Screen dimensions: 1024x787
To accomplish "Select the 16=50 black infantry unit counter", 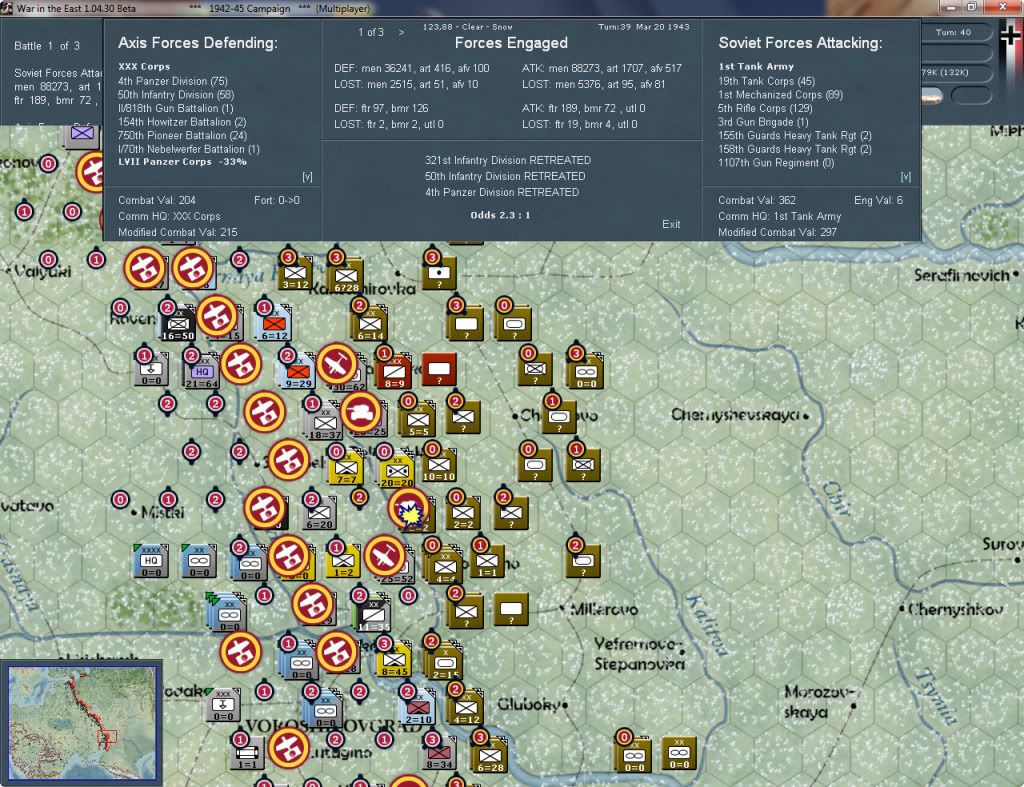I will [178, 323].
